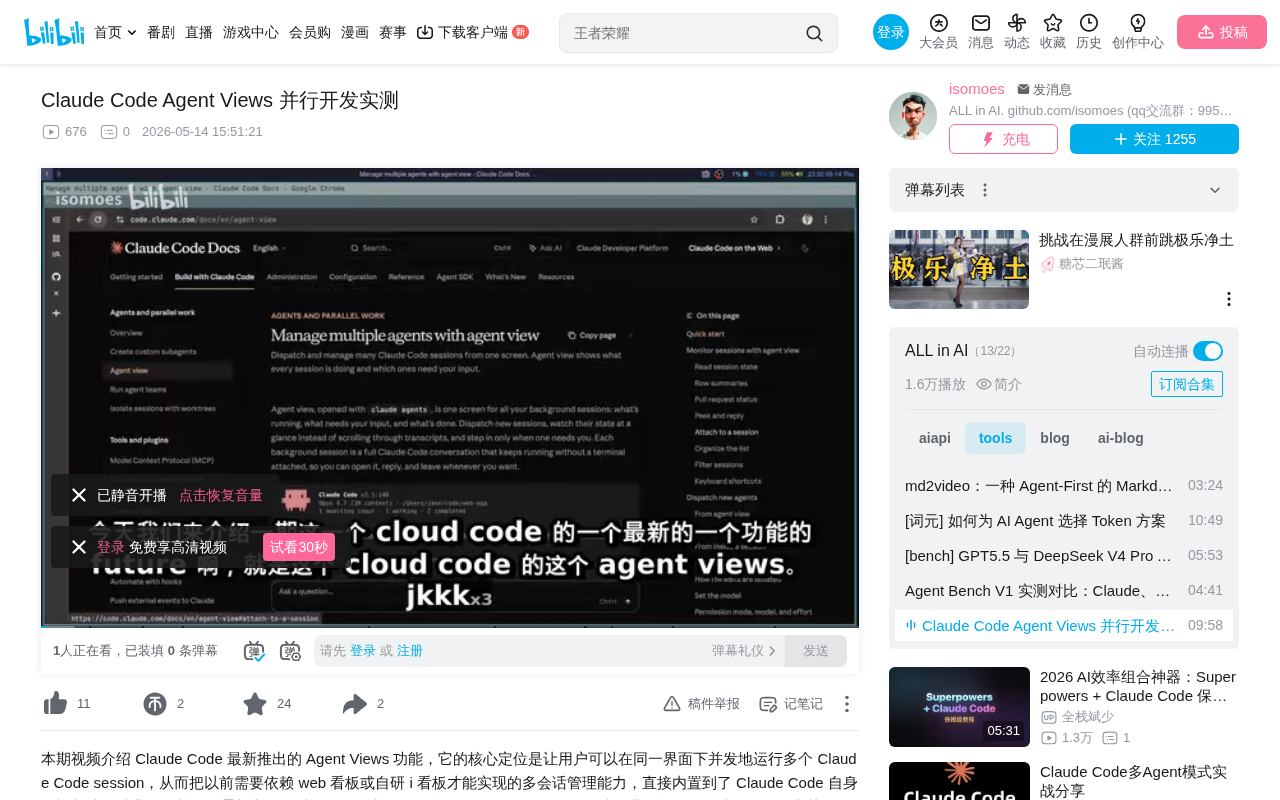This screenshot has height=800, width=1280.
Task: Click the main video player area
Action: 450,398
